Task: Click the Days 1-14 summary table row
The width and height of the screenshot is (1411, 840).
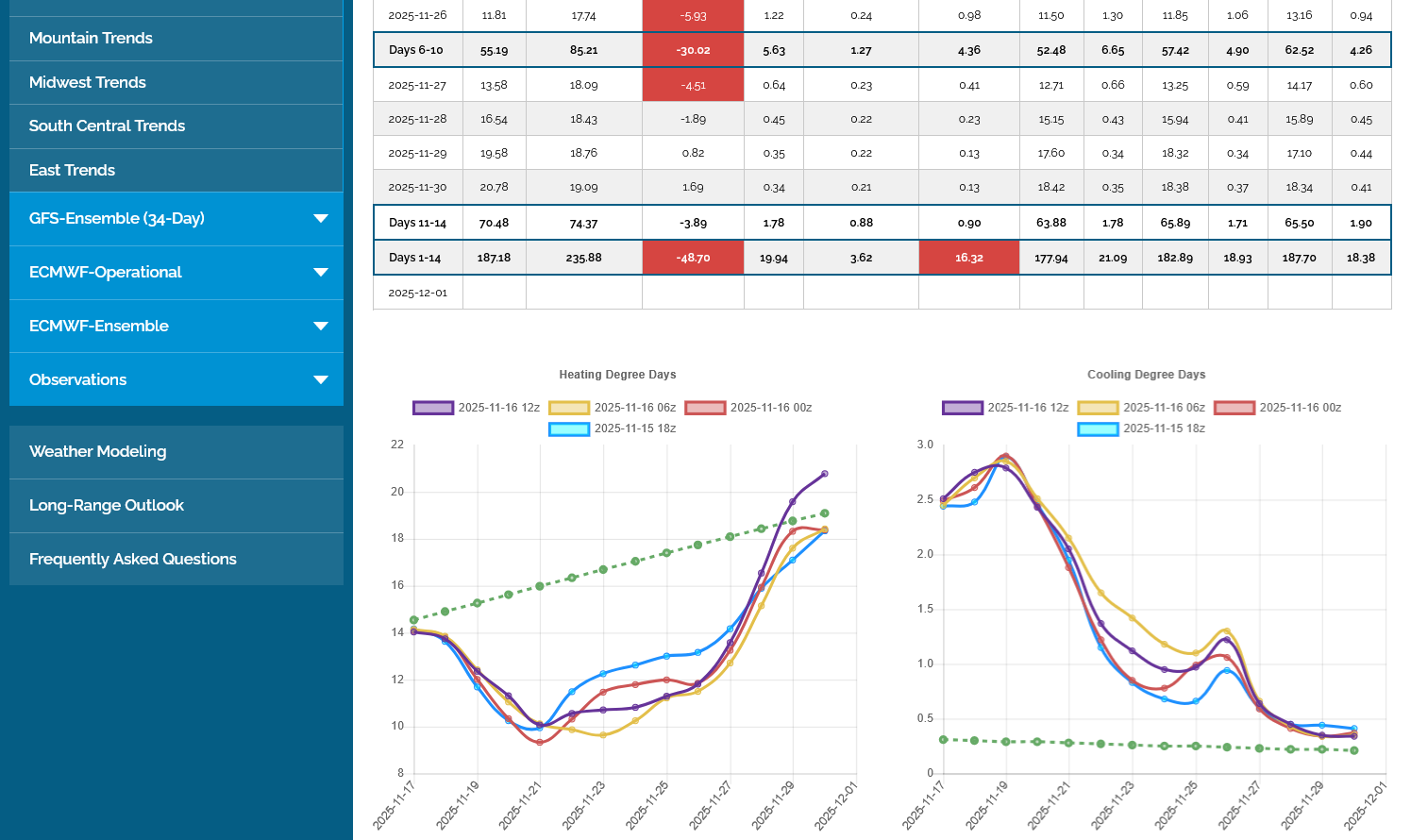Action: pyautogui.click(x=415, y=259)
